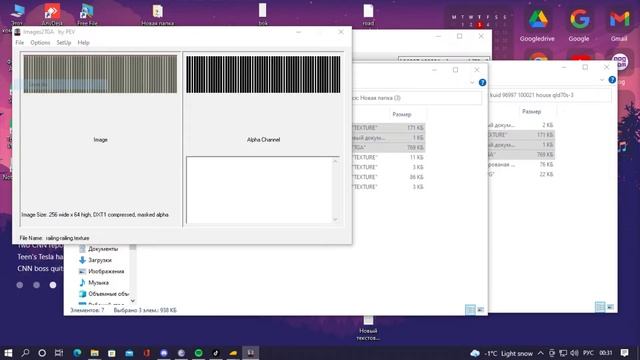Open Объемные объекты in navigation pane
The image size is (640, 360).
pos(104,293)
